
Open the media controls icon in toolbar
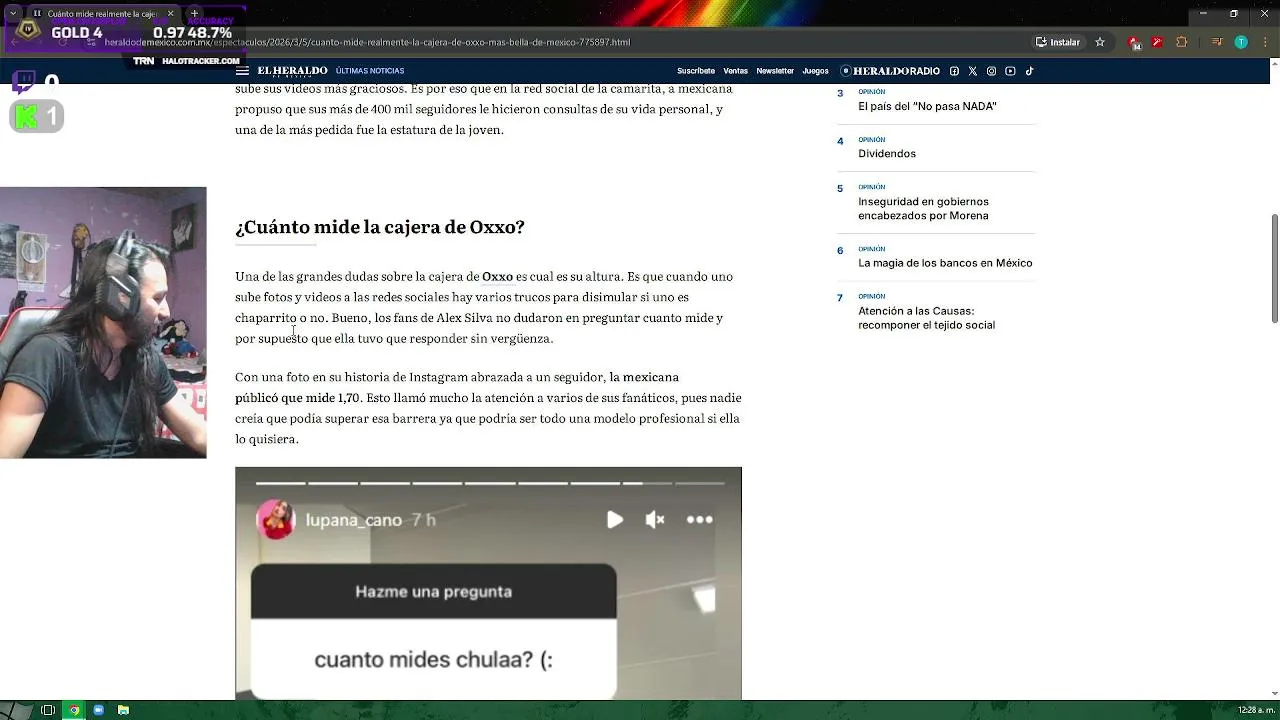[1217, 42]
